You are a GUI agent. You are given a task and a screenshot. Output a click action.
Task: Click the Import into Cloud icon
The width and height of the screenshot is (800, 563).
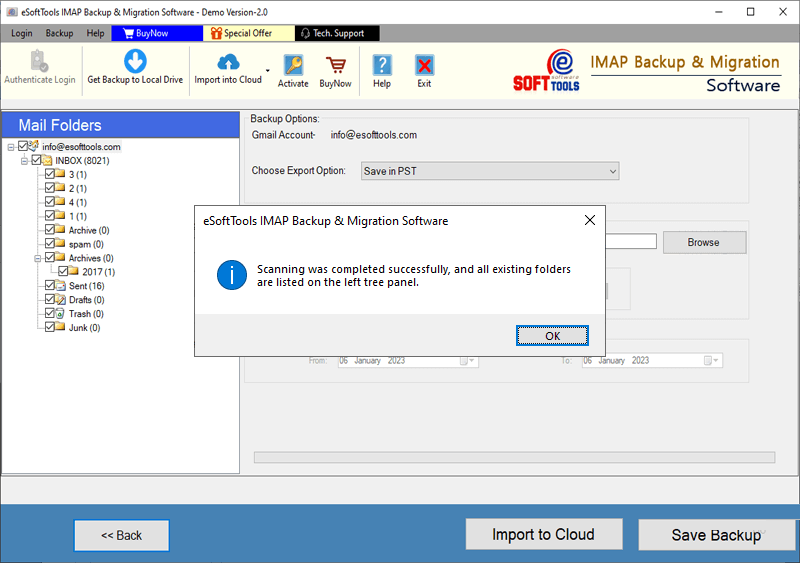coord(227,61)
